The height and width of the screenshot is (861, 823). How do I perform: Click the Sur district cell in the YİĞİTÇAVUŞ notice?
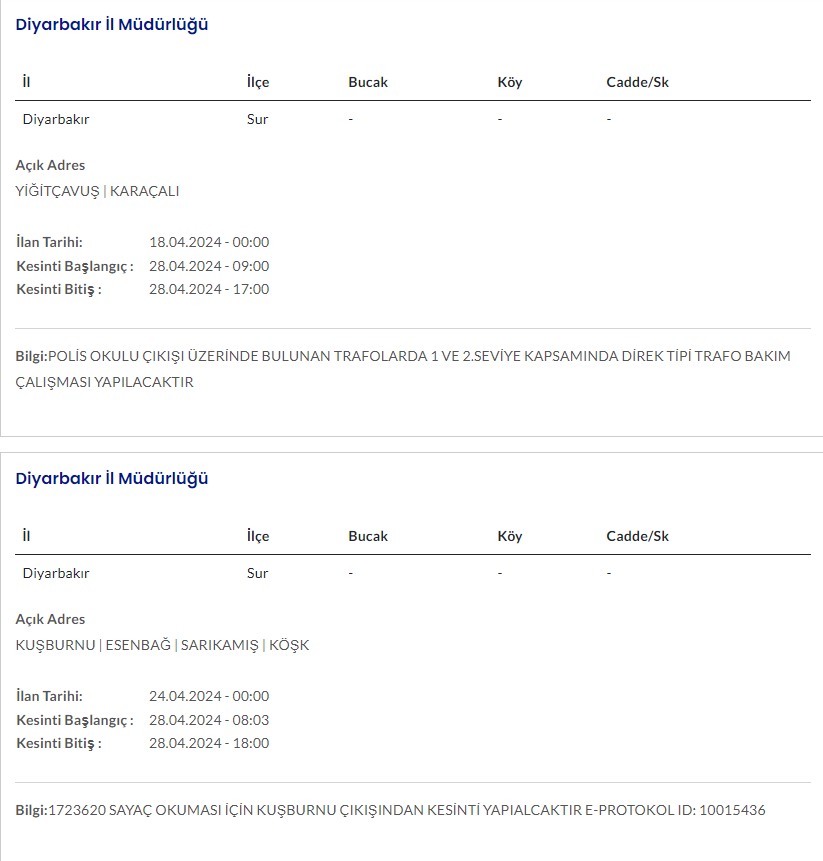tap(257, 119)
